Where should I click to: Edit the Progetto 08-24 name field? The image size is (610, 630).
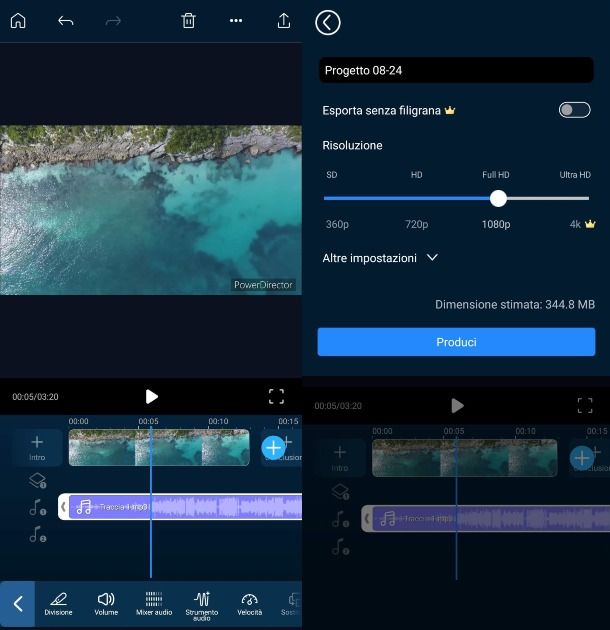coord(456,70)
